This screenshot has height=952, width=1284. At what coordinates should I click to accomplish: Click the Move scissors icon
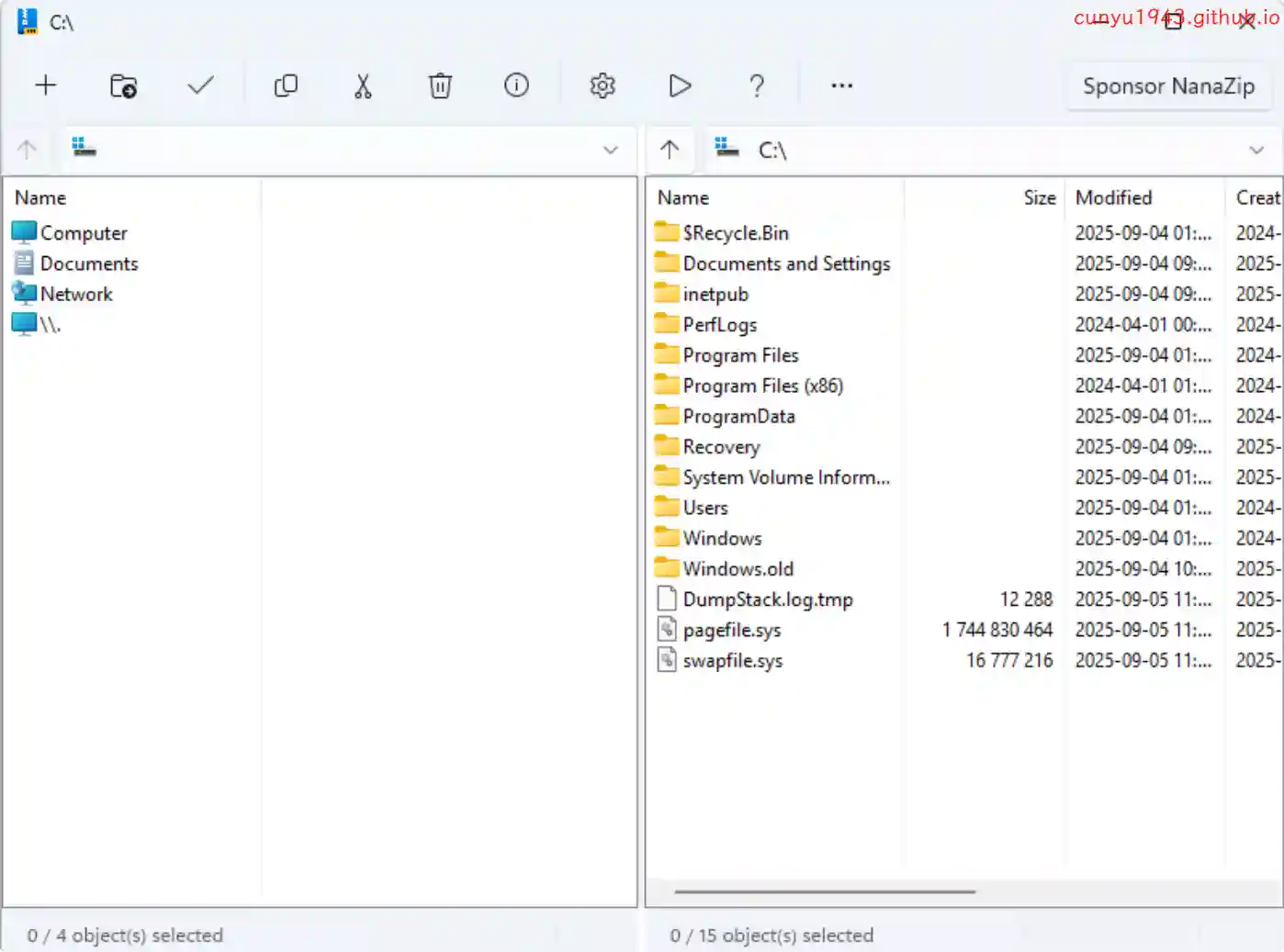363,85
